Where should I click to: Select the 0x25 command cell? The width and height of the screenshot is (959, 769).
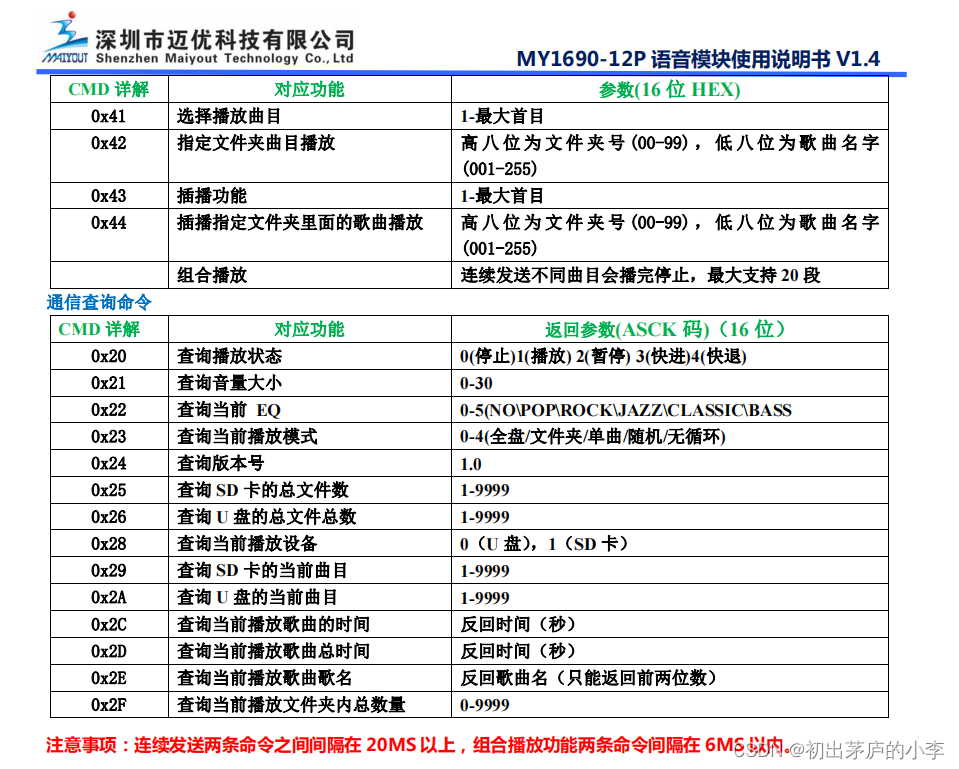pyautogui.click(x=109, y=490)
